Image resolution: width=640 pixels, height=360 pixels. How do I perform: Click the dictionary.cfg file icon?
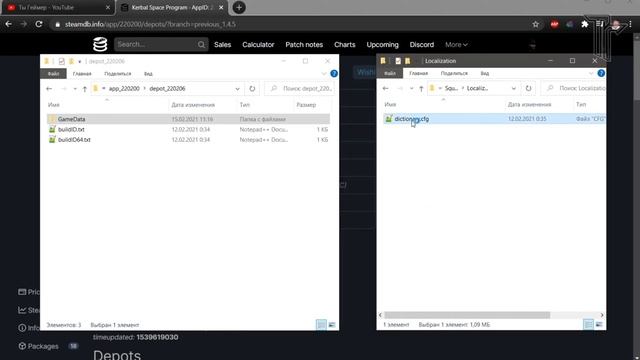coord(389,119)
